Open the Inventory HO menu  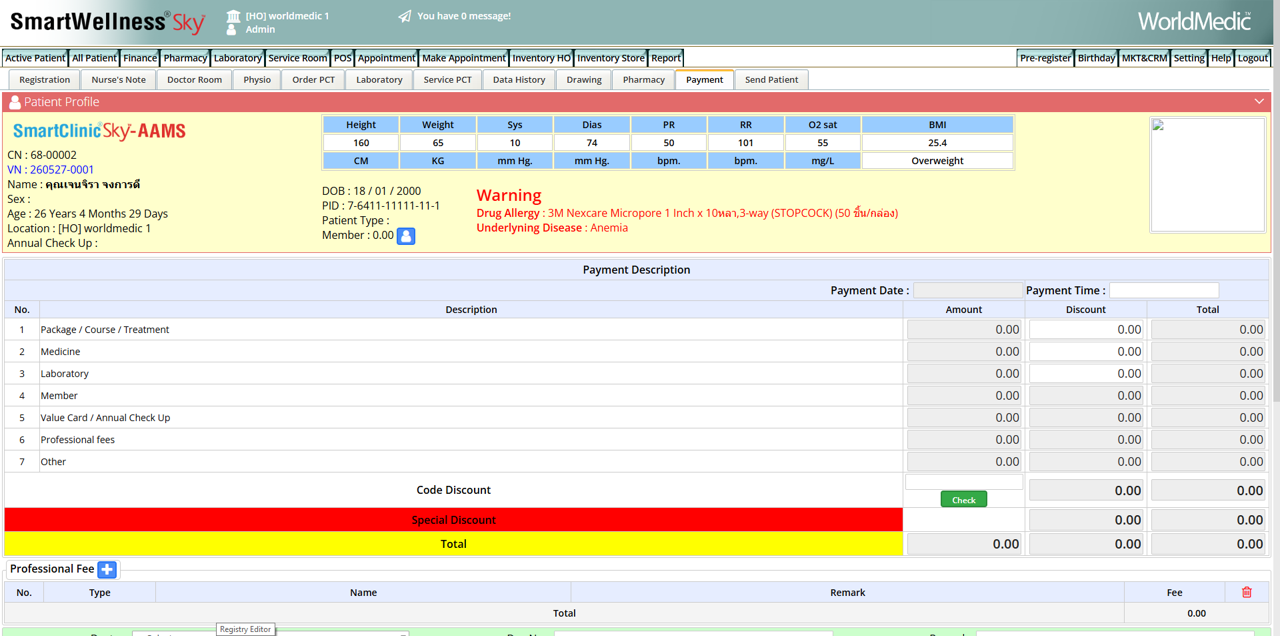coord(542,58)
